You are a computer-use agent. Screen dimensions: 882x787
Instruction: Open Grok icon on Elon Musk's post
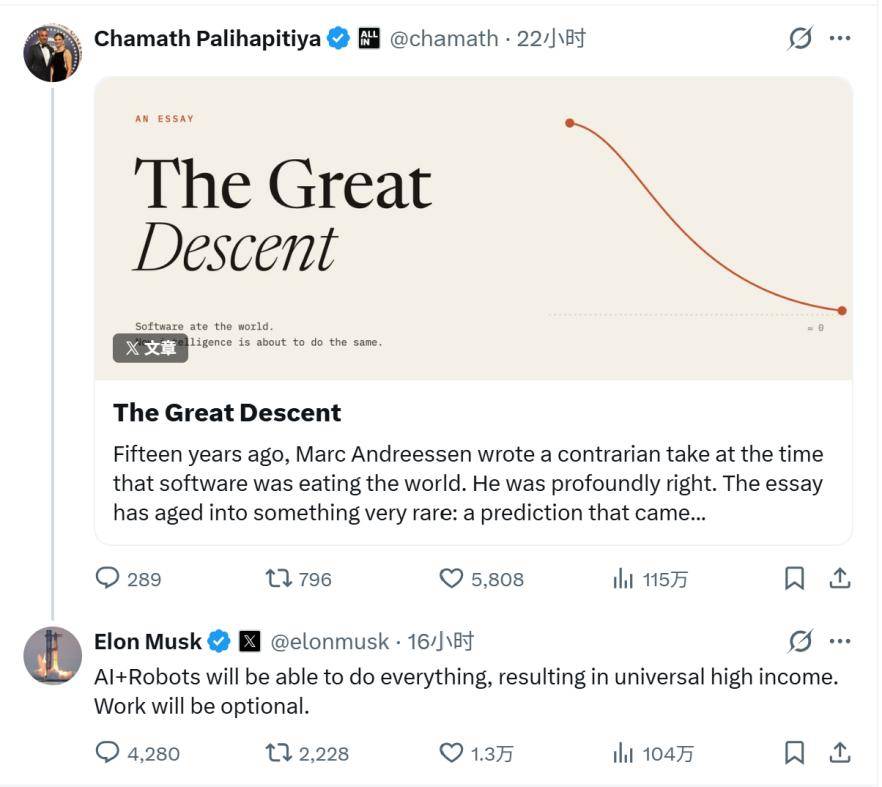point(800,641)
